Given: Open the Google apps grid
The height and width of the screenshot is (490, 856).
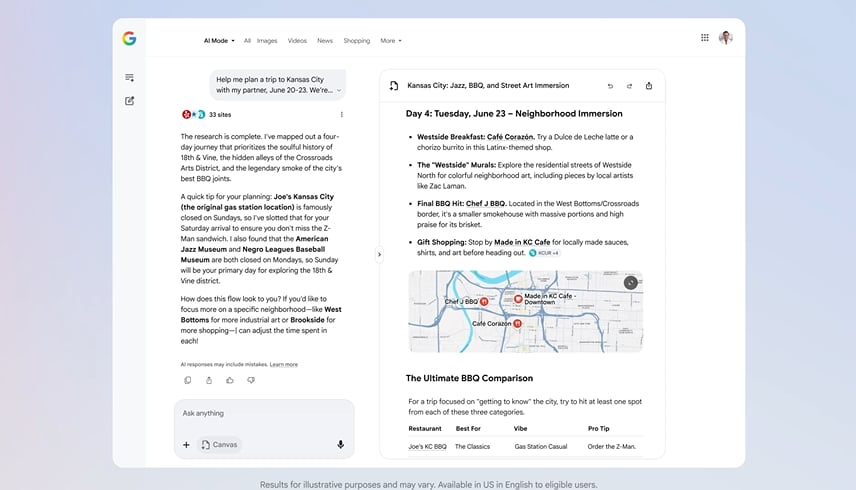Looking at the screenshot, I should coord(705,38).
